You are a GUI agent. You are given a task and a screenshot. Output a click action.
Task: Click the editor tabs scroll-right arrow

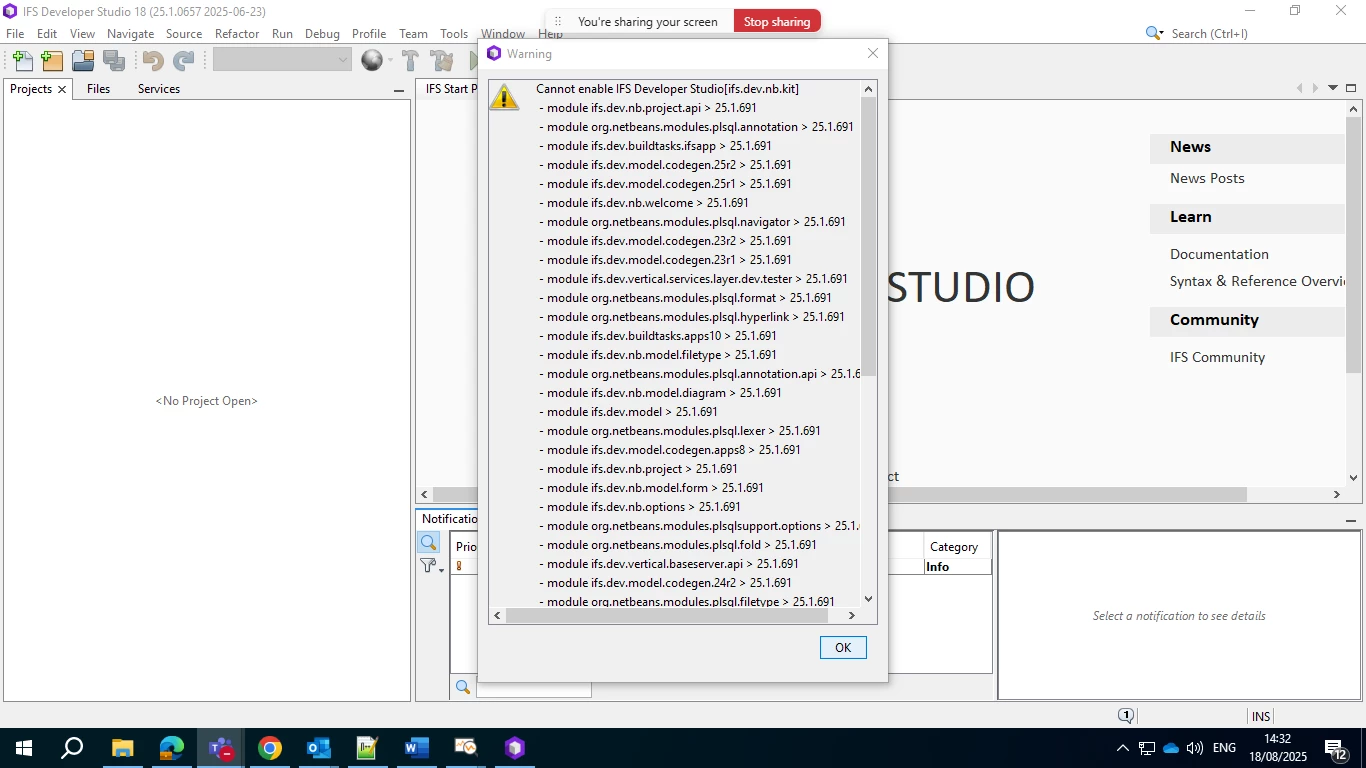click(1316, 88)
